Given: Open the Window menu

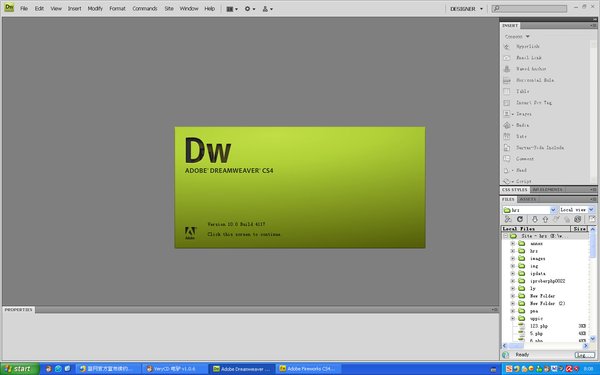Looking at the screenshot, I should [x=189, y=8].
